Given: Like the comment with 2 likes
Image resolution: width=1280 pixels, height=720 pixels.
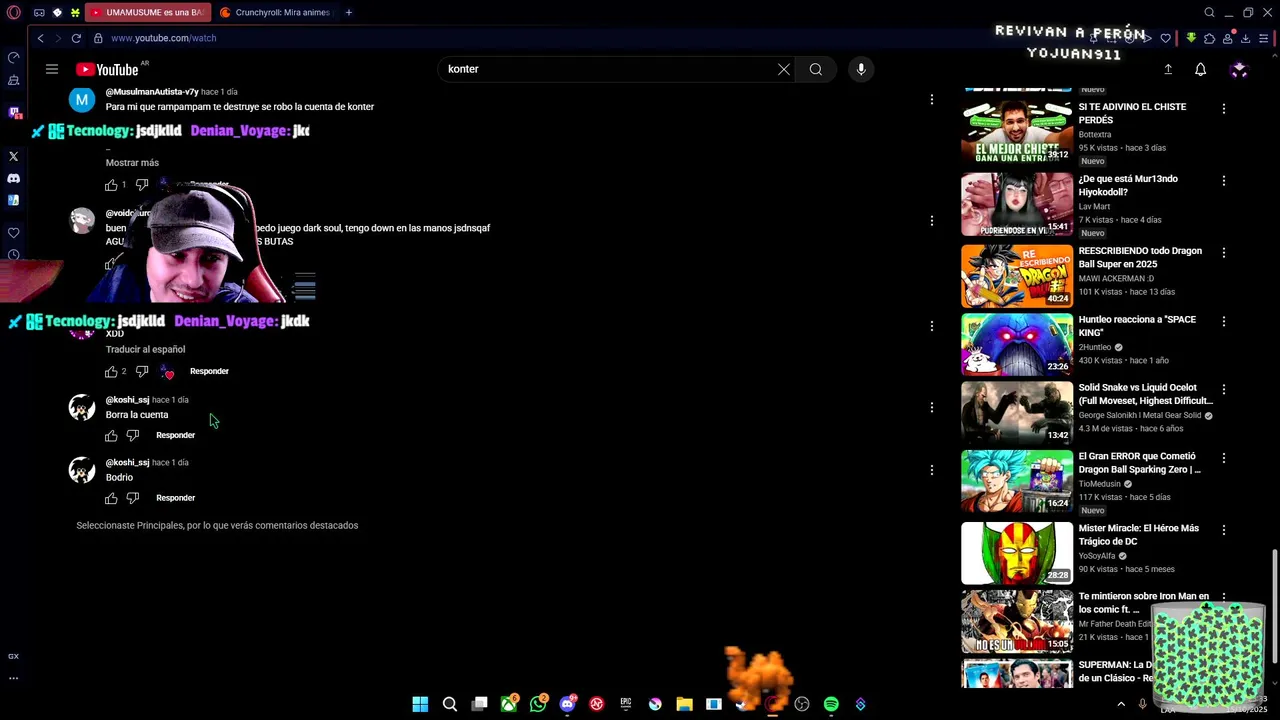Looking at the screenshot, I should pos(111,371).
